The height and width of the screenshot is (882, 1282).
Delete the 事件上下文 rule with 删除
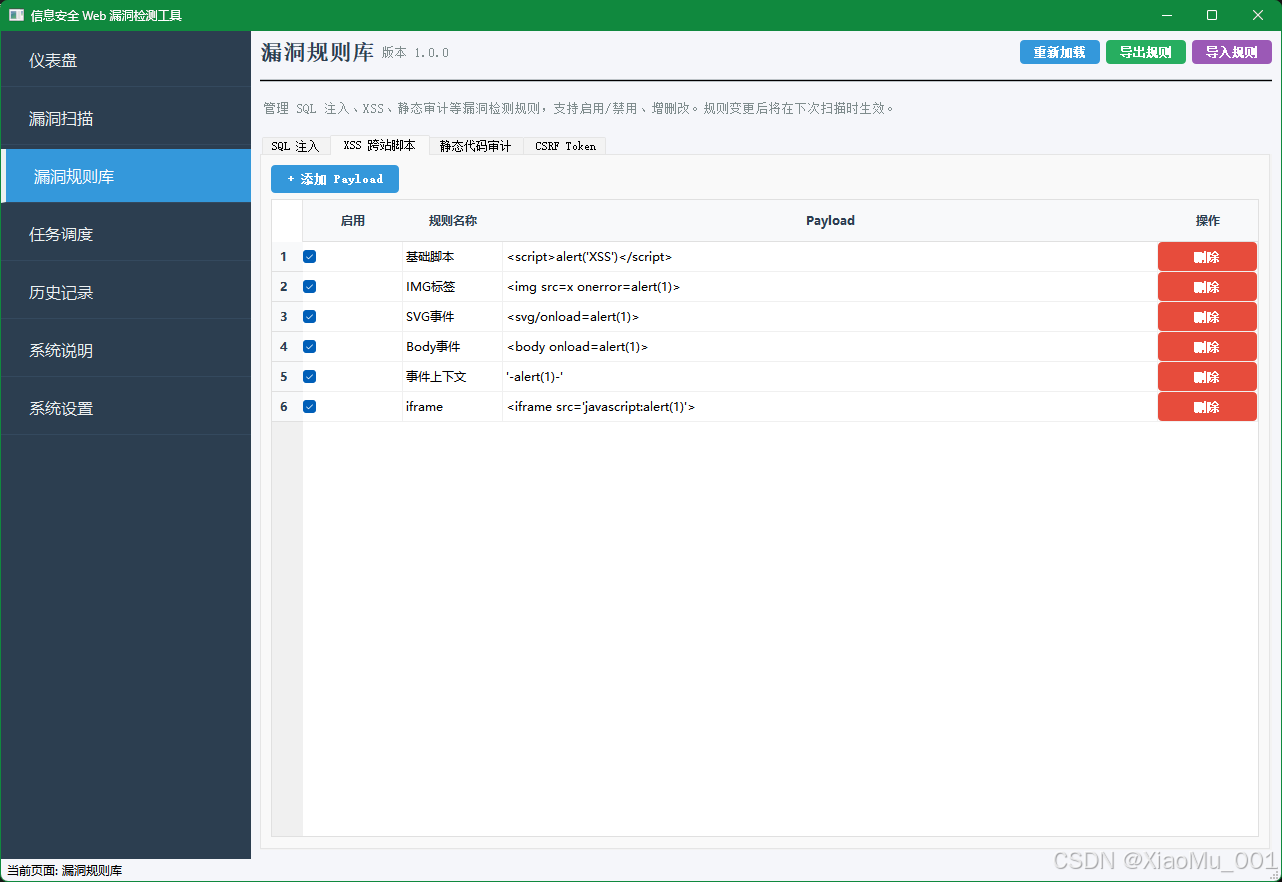(1207, 377)
